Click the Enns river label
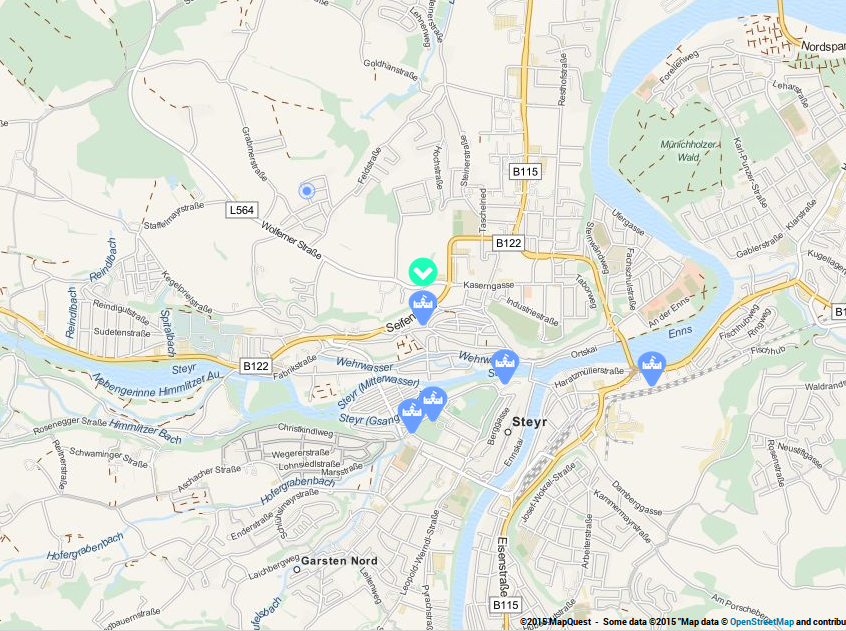Screen dimensions: 846x631 point(680,332)
